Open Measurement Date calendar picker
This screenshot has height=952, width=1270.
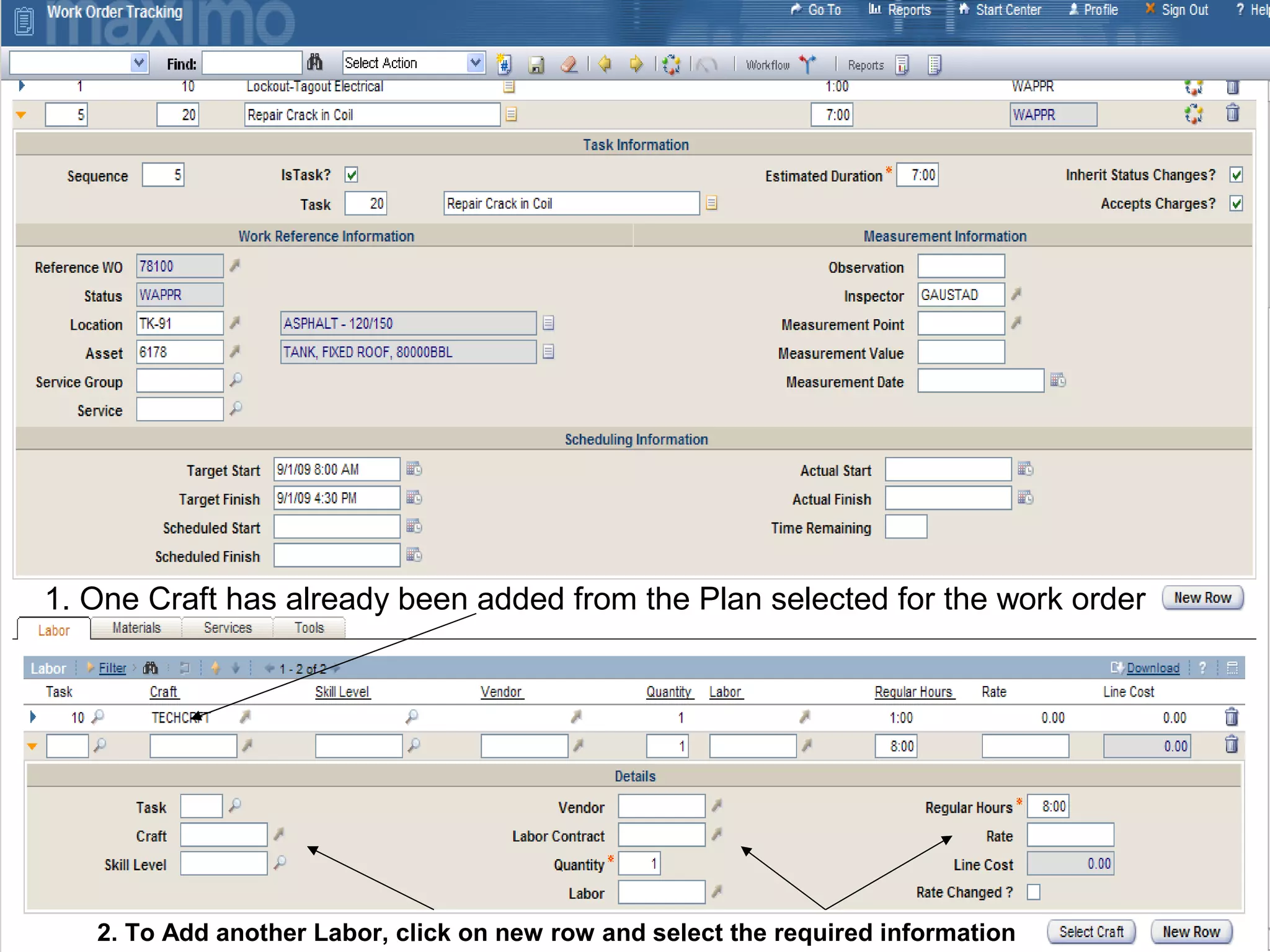(1058, 380)
